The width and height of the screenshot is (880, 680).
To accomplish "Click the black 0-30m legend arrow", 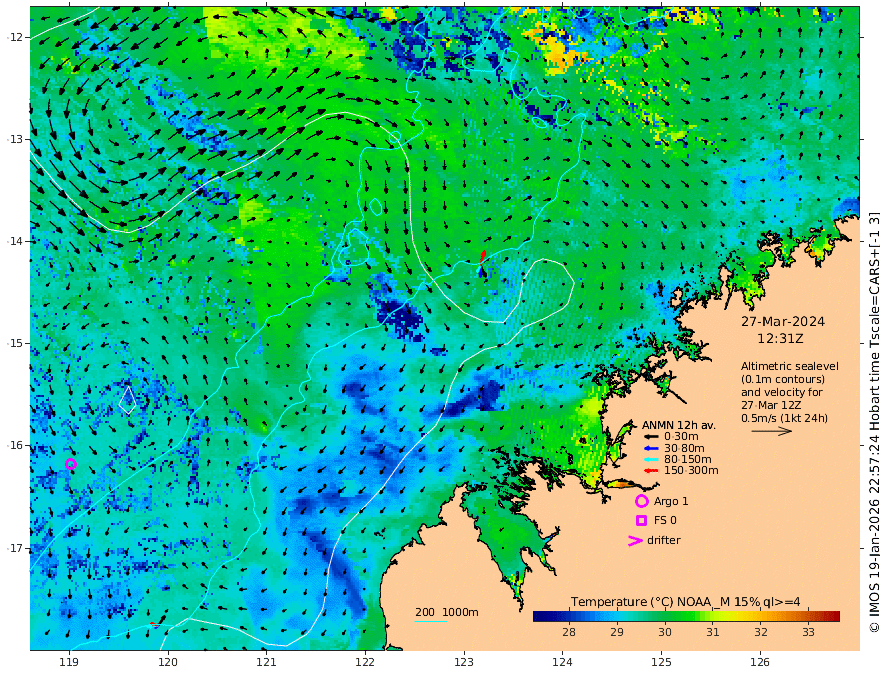I will 651,437.
